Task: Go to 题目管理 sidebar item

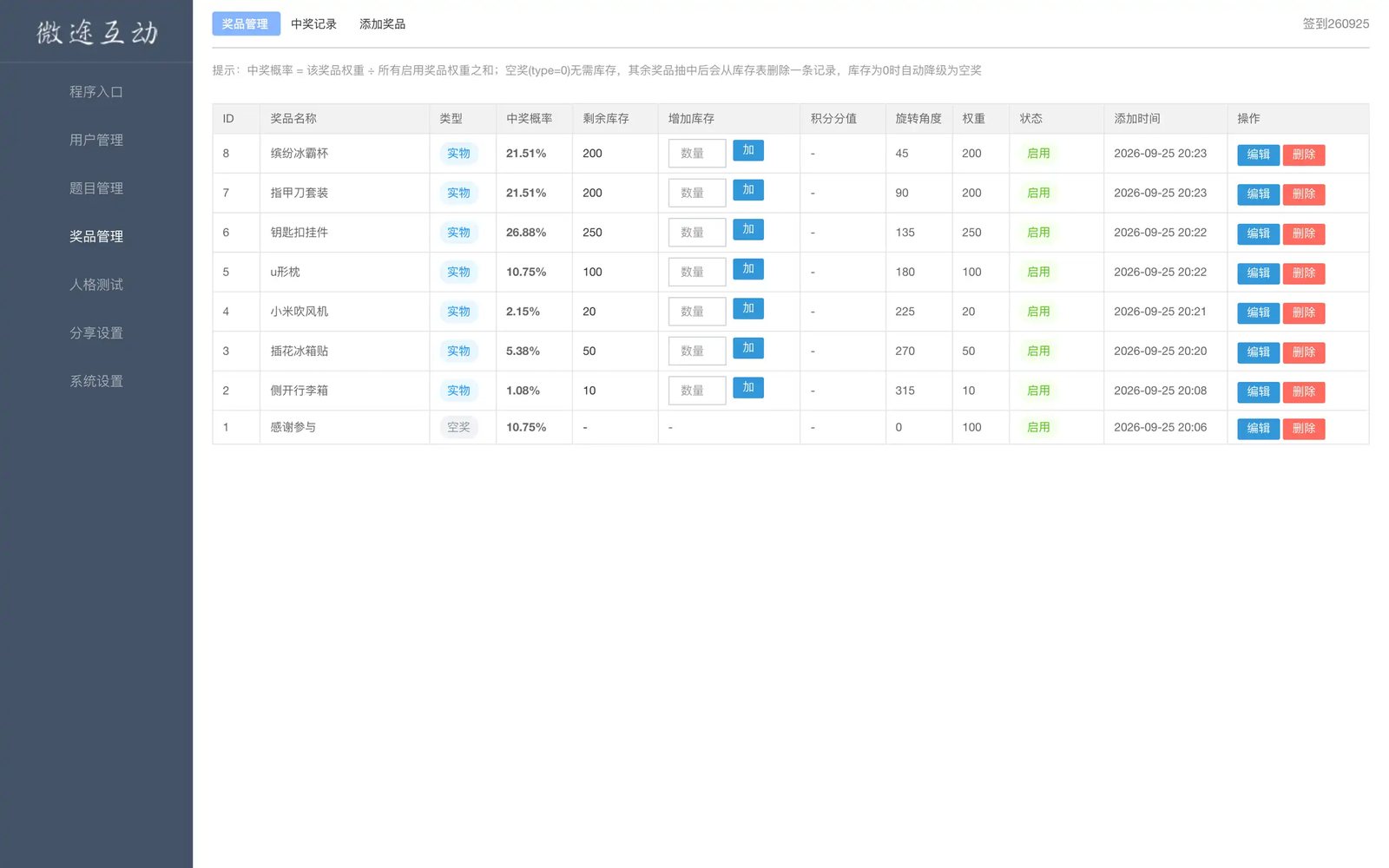Action: [x=96, y=188]
